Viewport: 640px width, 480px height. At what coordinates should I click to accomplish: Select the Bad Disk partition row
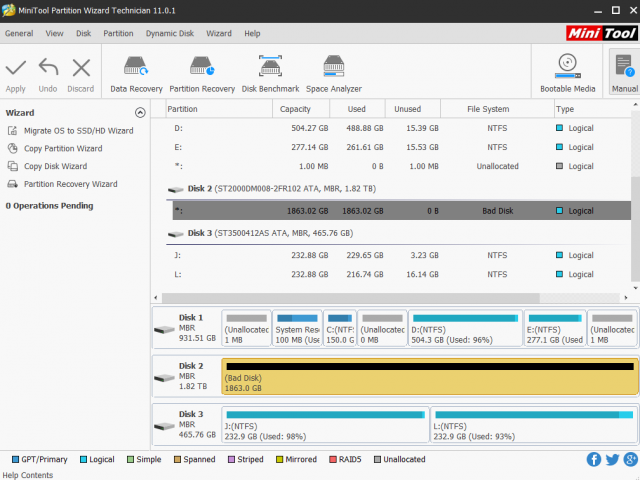click(400, 211)
